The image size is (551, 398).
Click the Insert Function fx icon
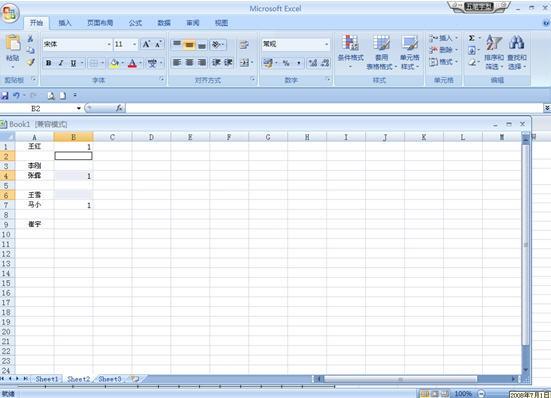[x=119, y=108]
